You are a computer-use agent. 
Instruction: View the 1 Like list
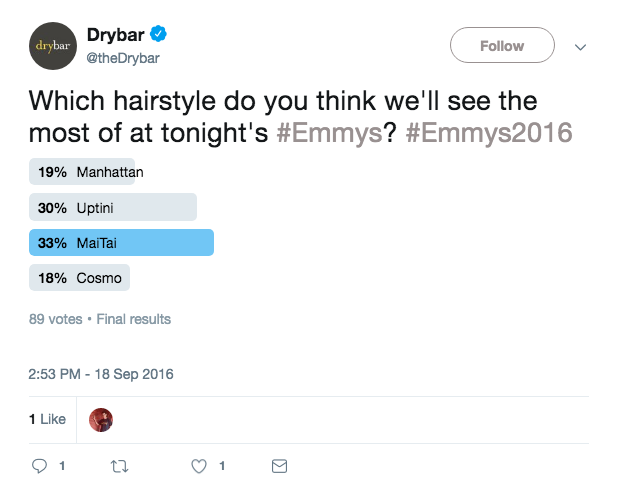coord(48,420)
